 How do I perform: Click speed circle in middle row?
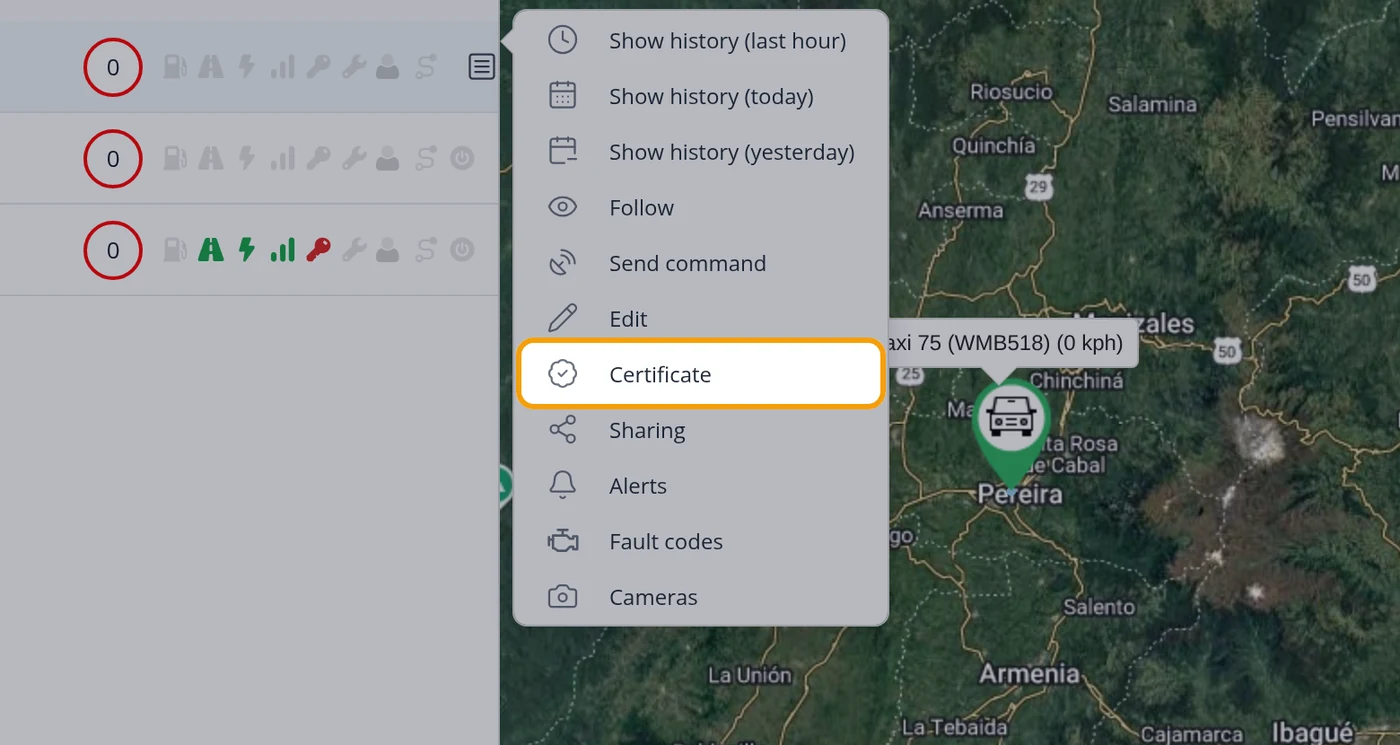coord(113,158)
